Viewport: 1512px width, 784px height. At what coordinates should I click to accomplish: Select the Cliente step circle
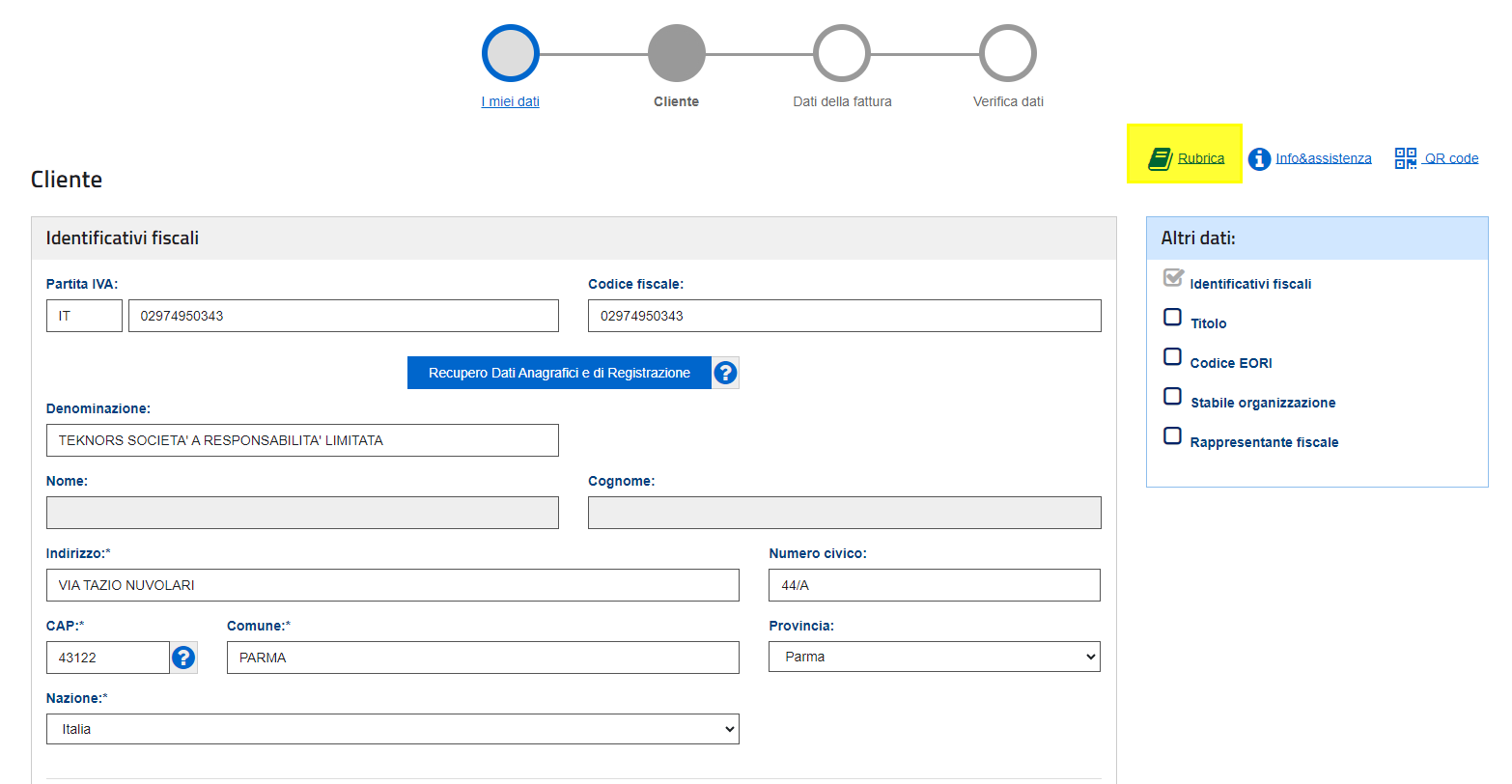coord(676,53)
